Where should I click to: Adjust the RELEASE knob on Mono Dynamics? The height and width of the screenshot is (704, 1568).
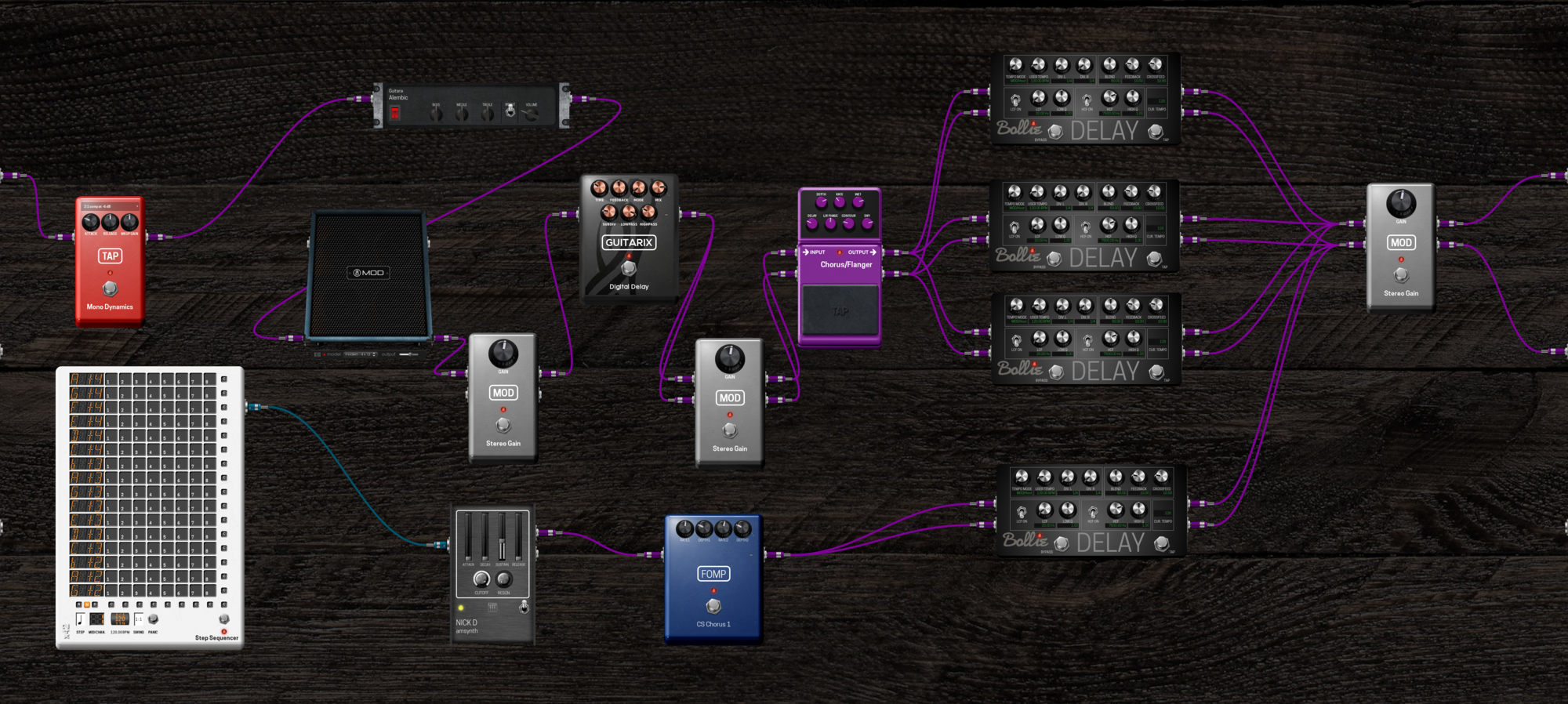coord(110,222)
